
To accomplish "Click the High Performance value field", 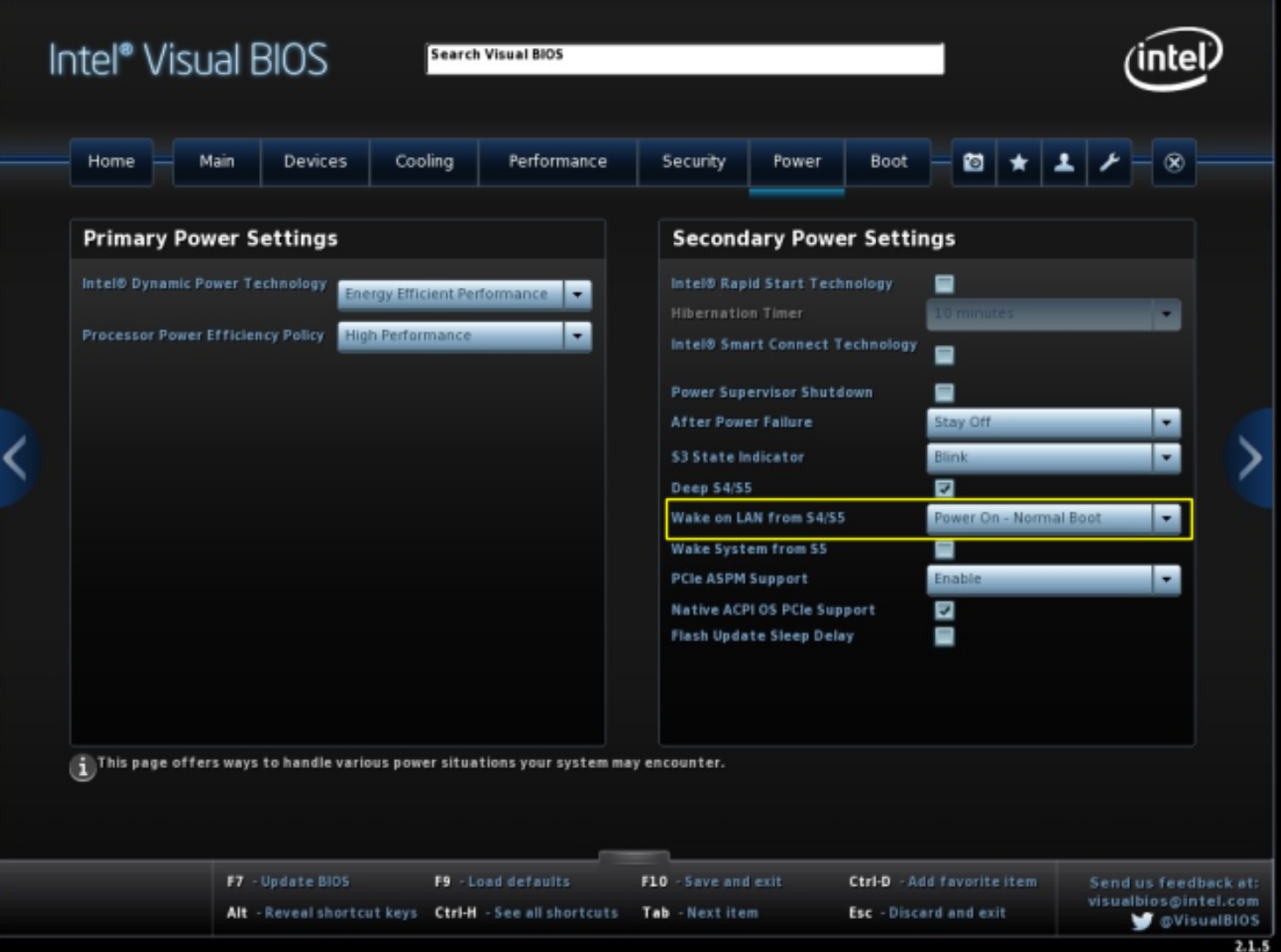I will coord(451,336).
